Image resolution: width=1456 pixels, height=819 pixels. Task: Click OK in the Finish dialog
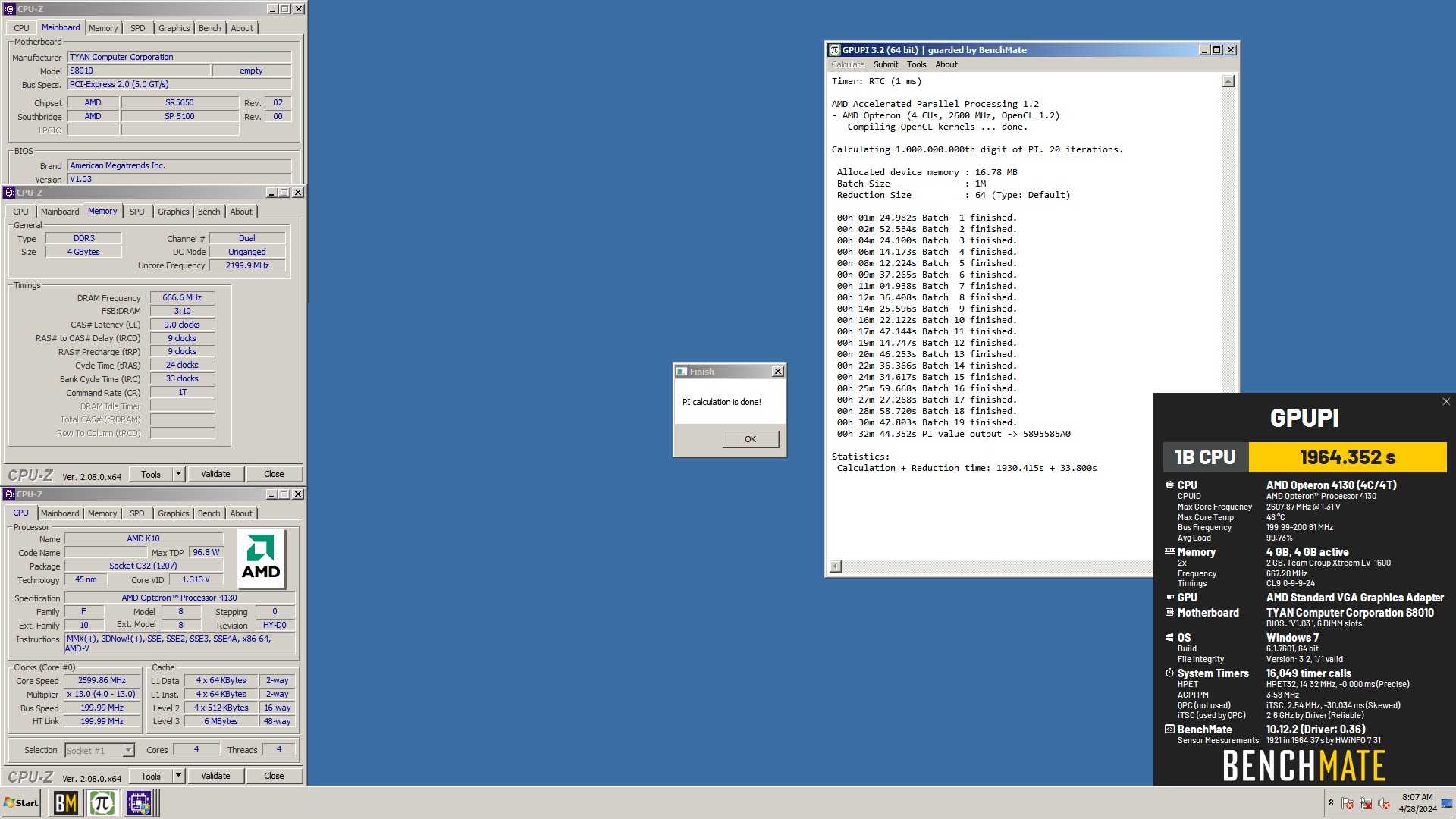tap(750, 439)
